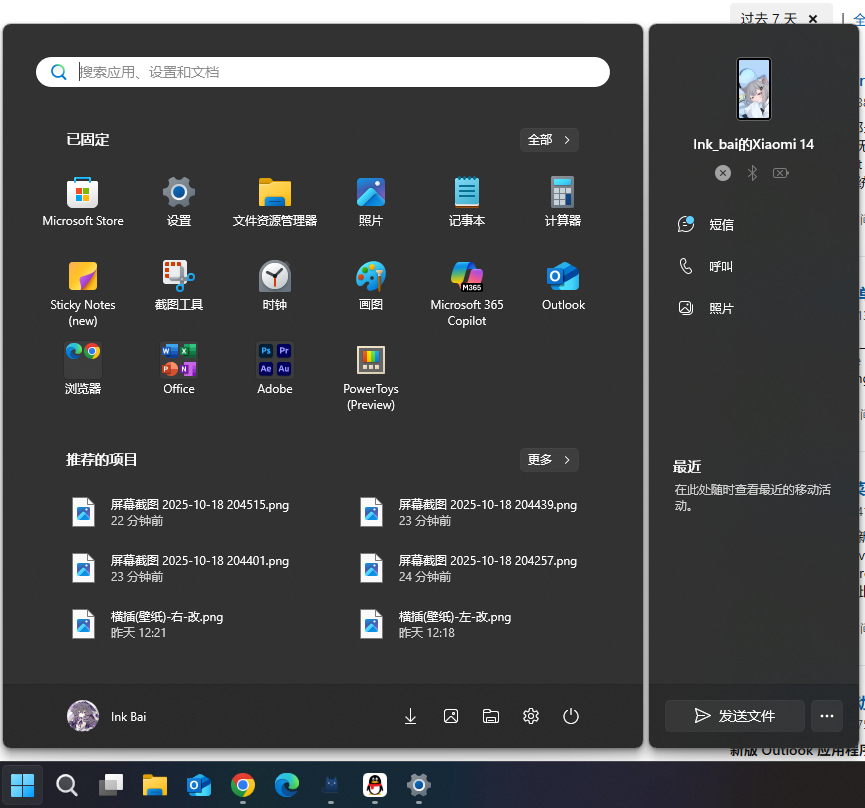Open File Explorer icon in Start footer

tap(490, 716)
